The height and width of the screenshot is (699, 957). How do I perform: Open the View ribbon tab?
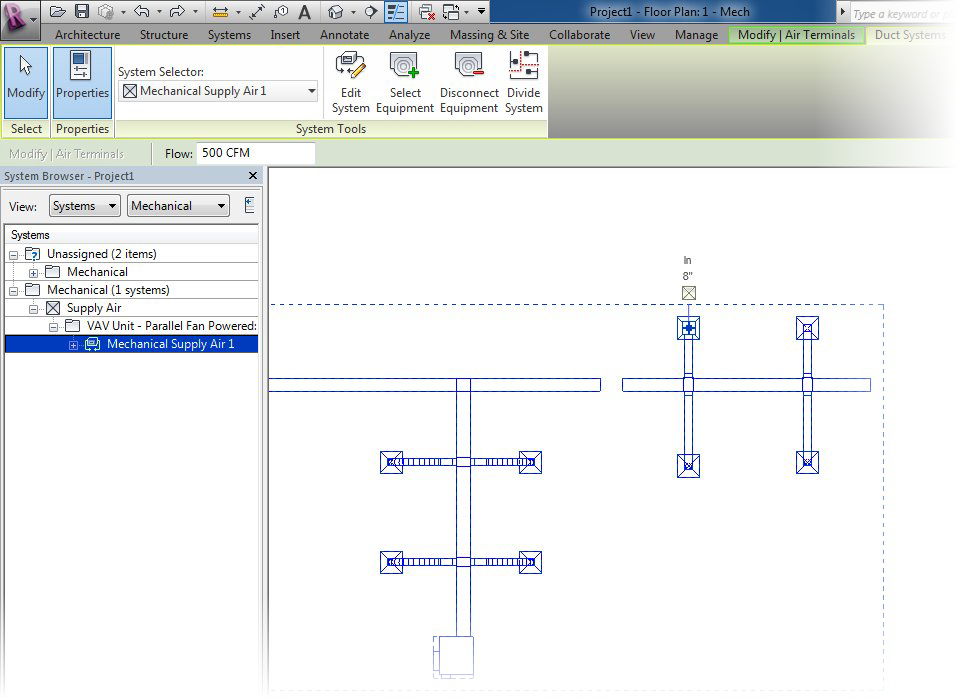[x=642, y=35]
